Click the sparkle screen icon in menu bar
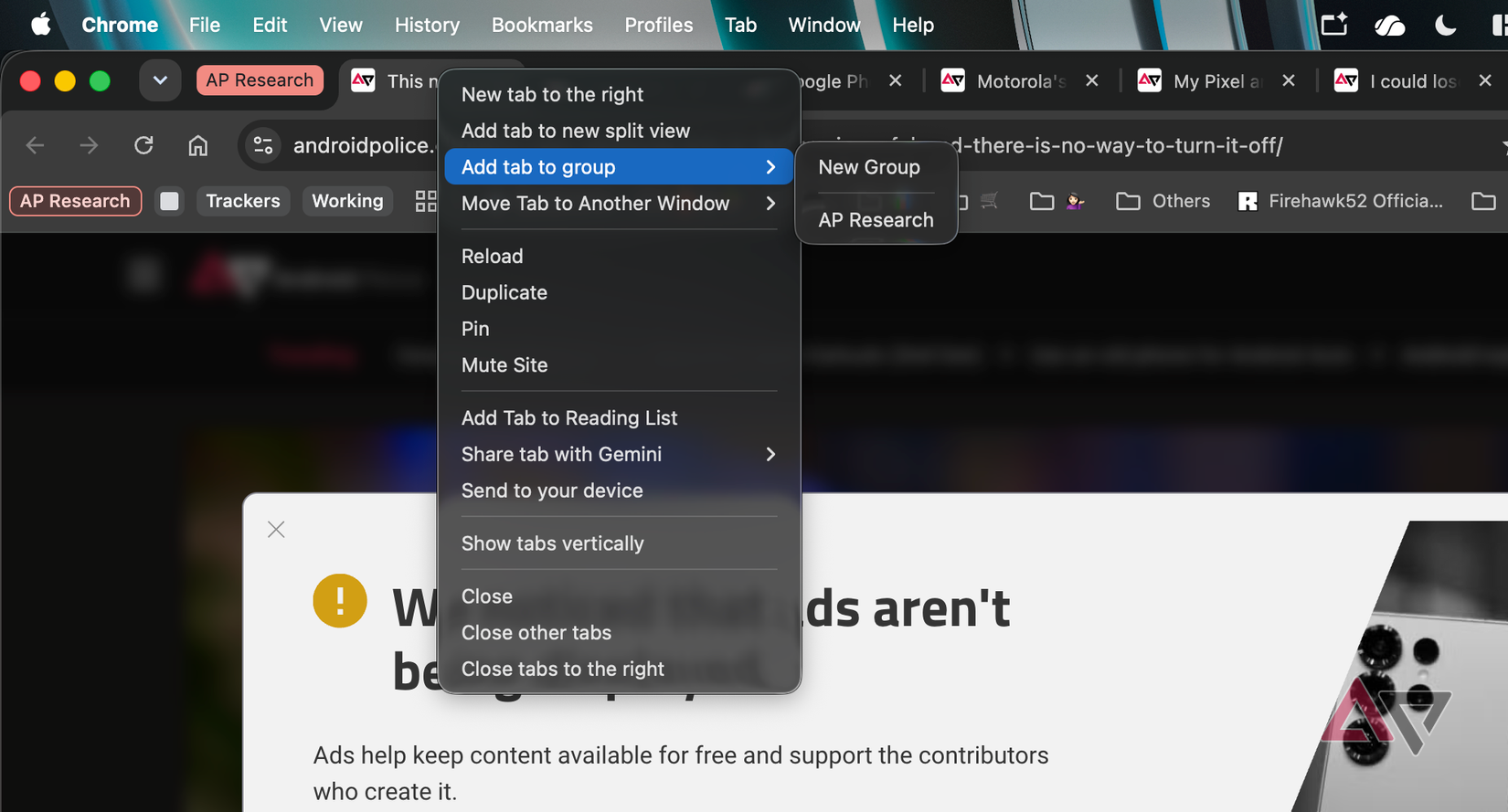Screen dimensions: 1508x812 [x=1334, y=25]
